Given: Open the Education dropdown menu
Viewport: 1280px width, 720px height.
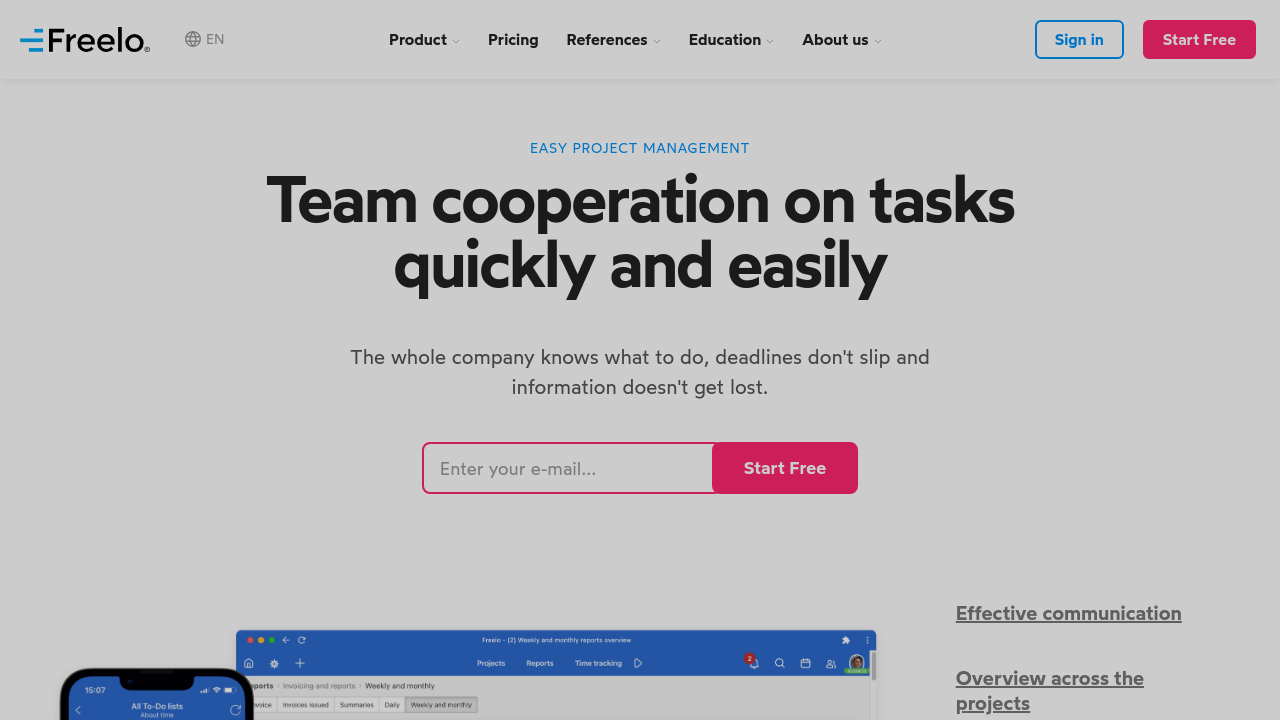Looking at the screenshot, I should [x=730, y=40].
